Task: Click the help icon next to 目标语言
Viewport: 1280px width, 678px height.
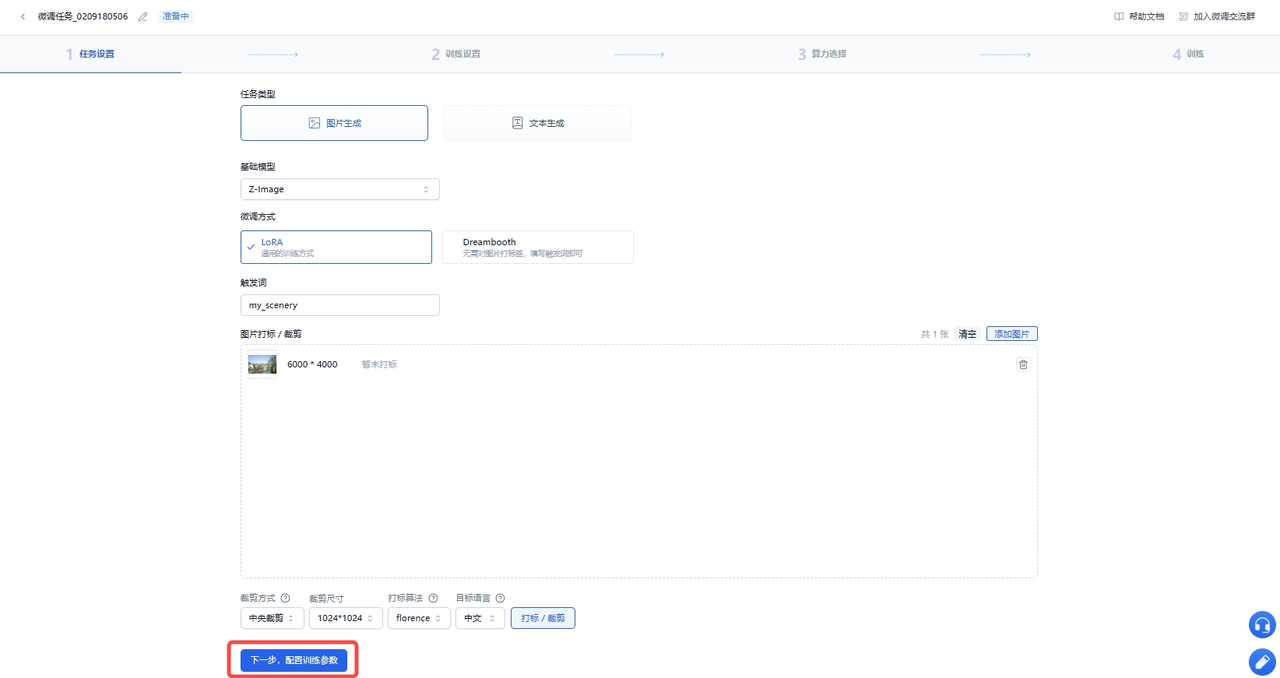Action: (500, 598)
